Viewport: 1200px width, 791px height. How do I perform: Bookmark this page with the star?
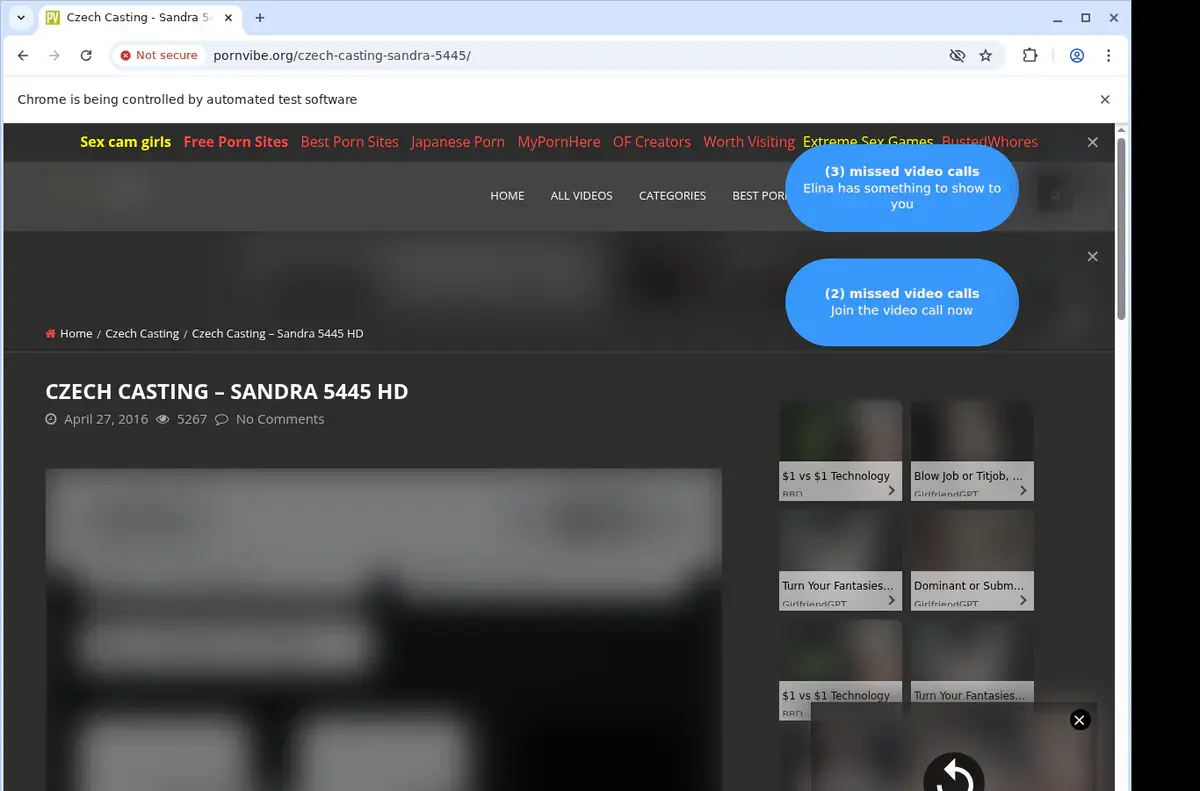(x=986, y=56)
